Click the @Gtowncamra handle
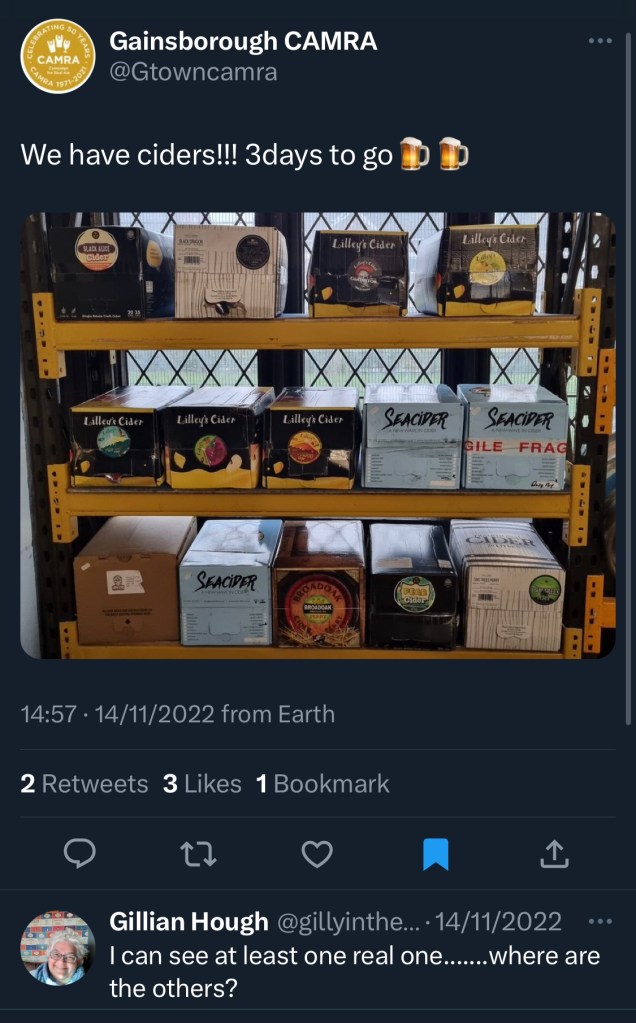 pos(193,72)
